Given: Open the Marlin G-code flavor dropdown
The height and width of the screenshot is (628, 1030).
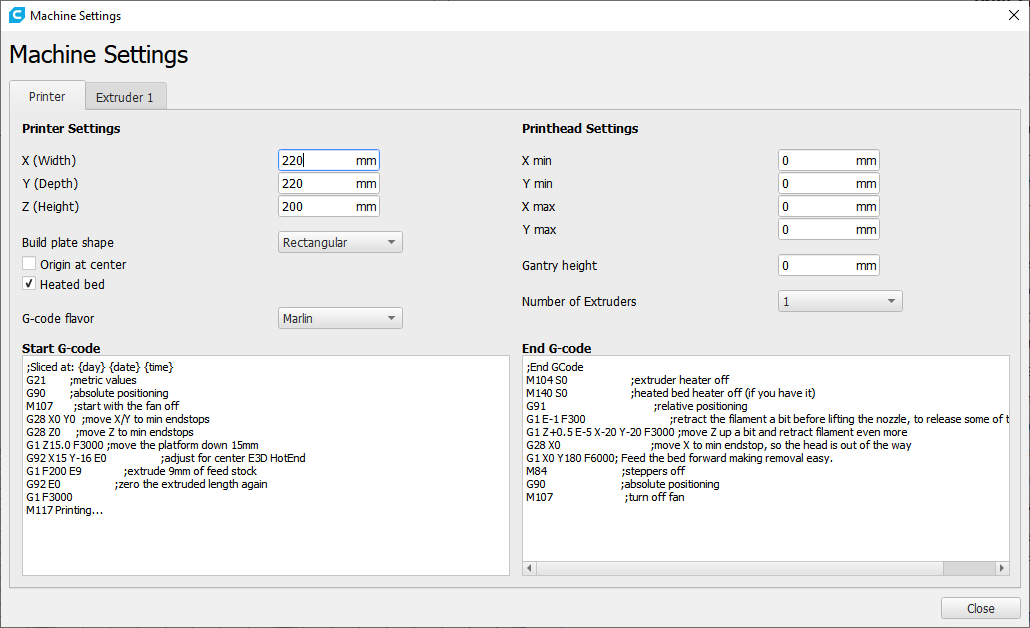Looking at the screenshot, I should [x=340, y=318].
